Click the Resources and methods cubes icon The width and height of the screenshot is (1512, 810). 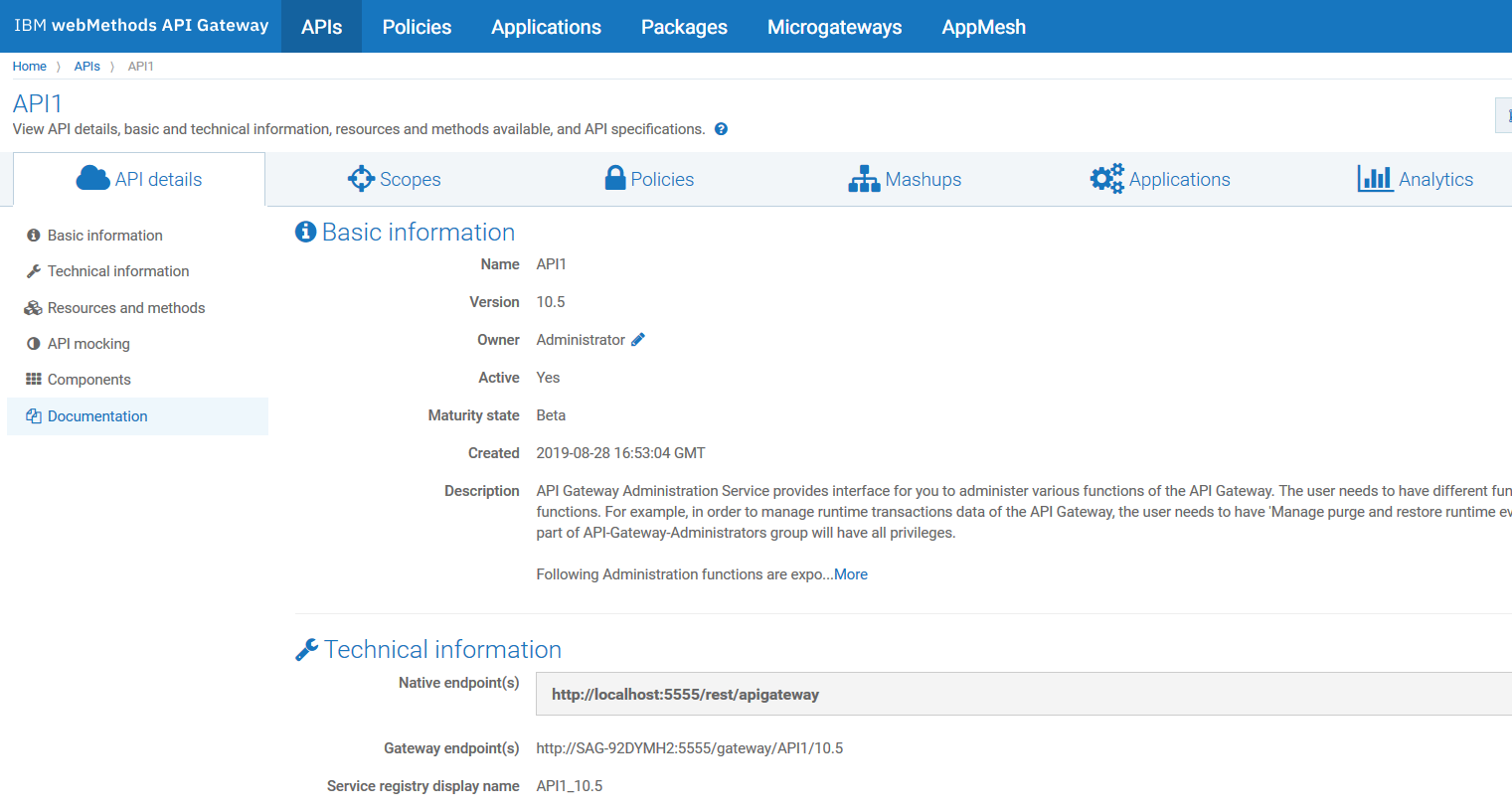[x=33, y=308]
